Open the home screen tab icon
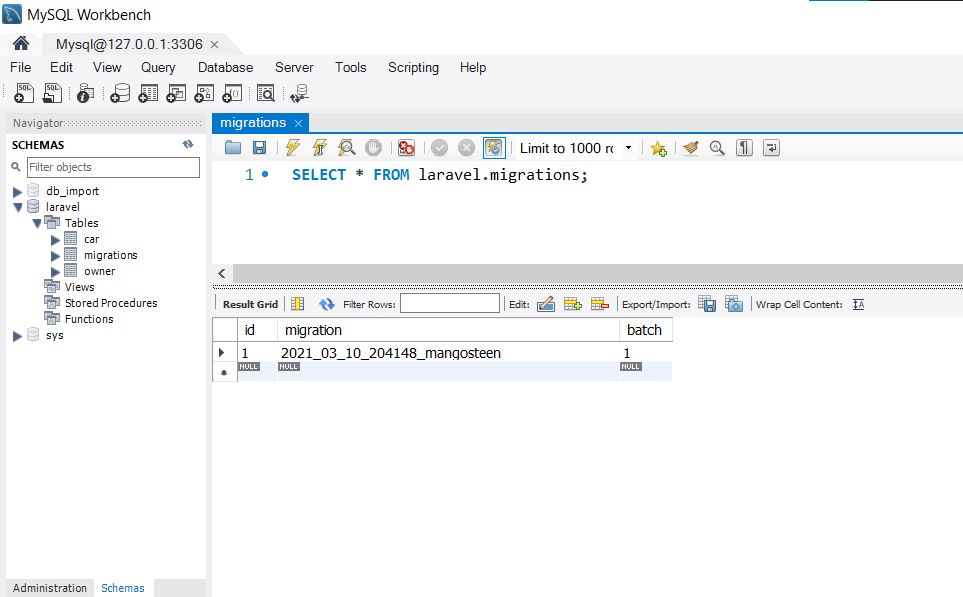 [21, 44]
